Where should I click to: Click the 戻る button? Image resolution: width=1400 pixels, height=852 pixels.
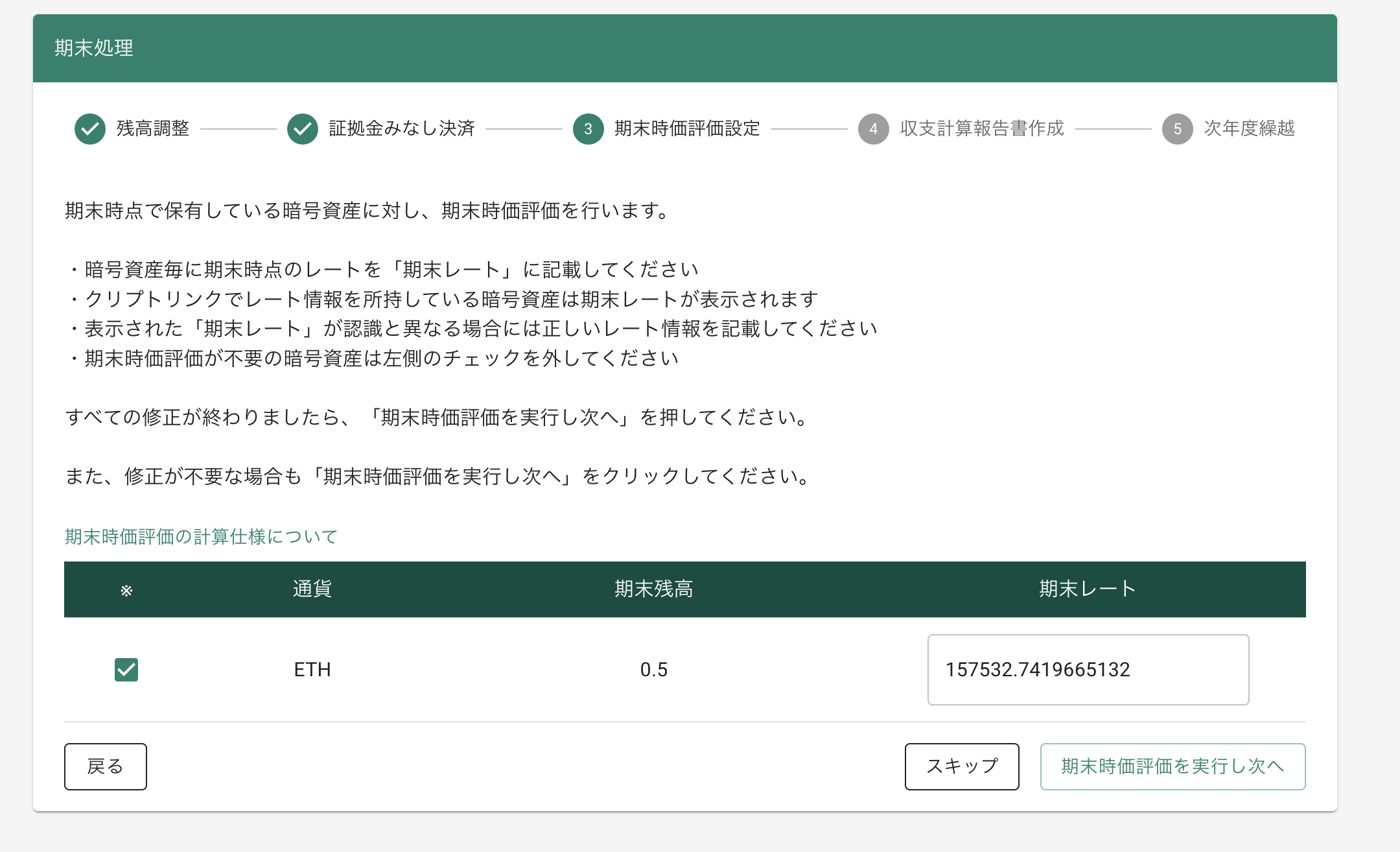[x=106, y=766]
